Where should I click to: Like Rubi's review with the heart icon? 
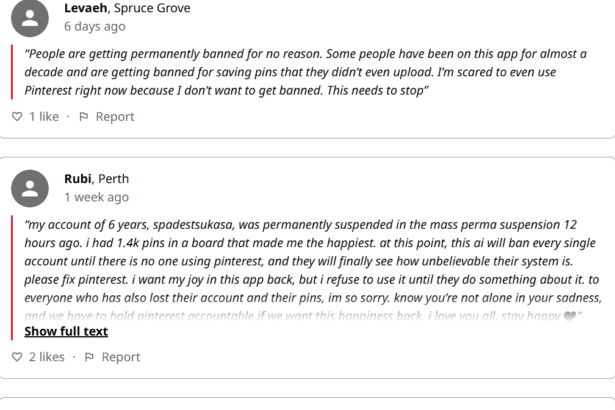click(16, 357)
